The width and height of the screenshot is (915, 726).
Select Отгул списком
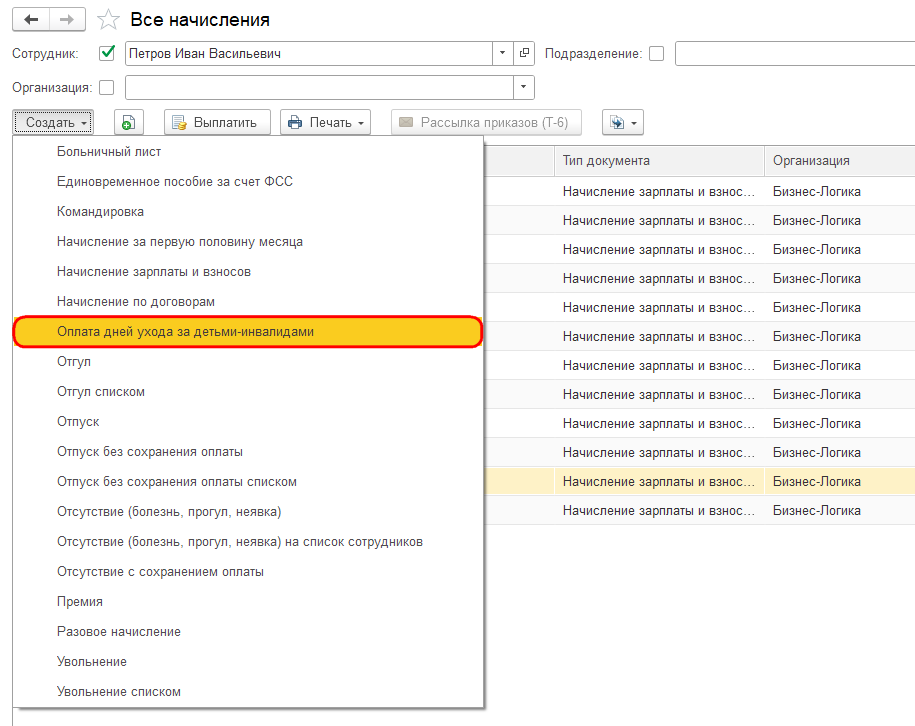[248, 392]
